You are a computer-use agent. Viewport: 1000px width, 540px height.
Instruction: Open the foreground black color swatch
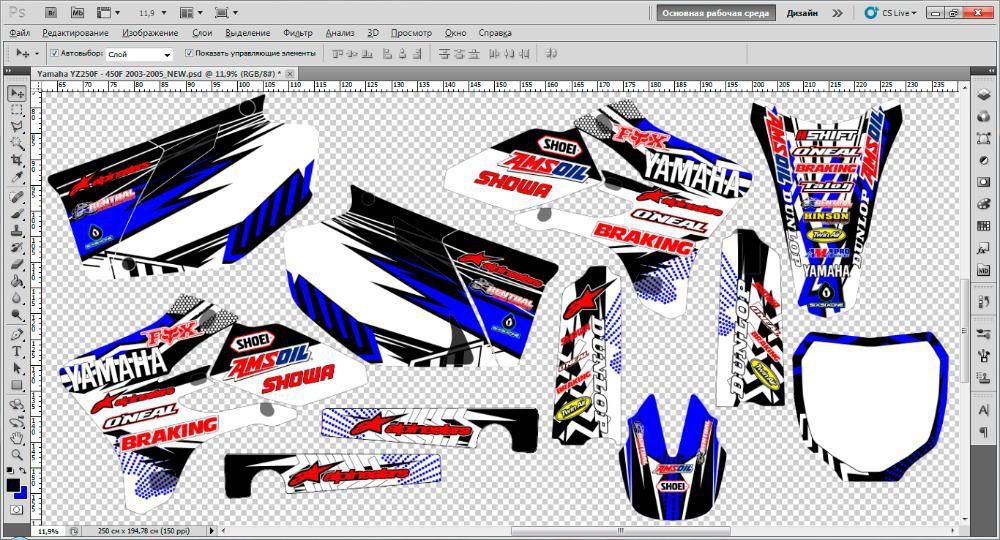11,485
